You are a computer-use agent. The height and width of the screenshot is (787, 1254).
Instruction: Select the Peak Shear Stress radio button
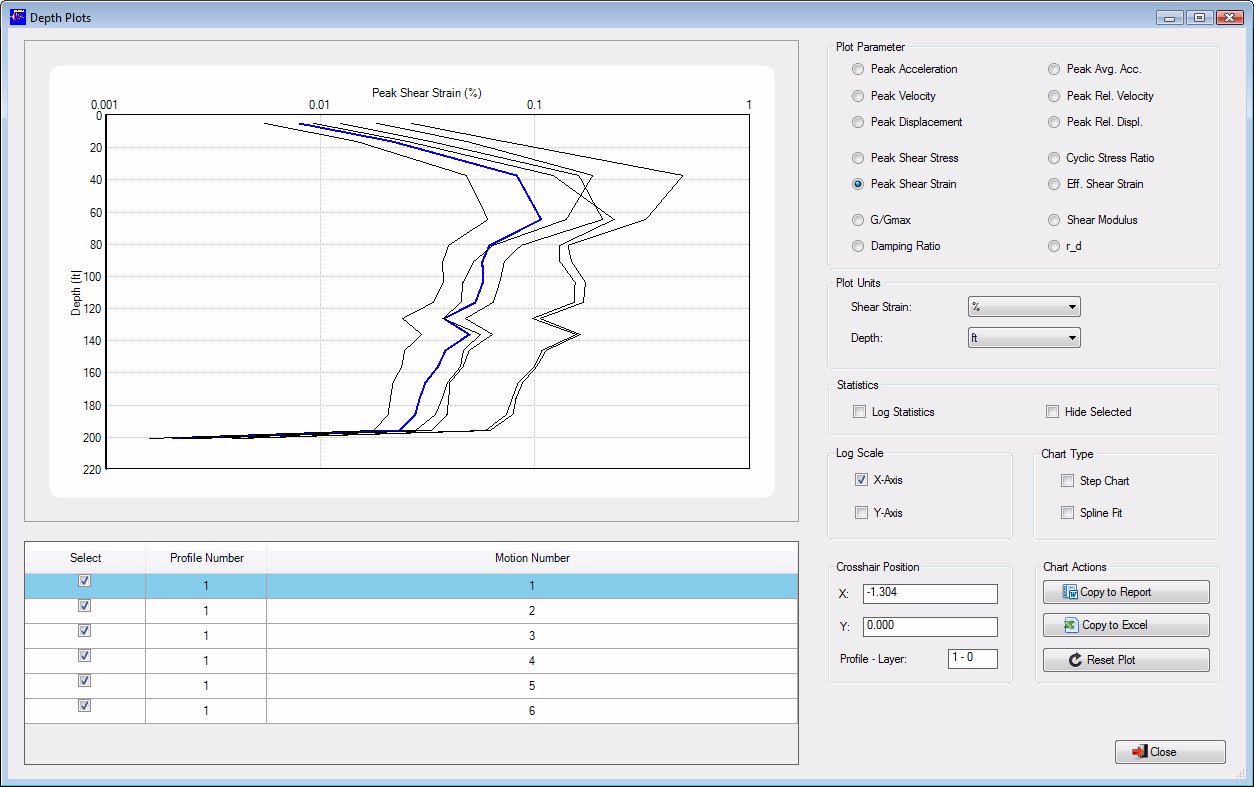pos(858,158)
